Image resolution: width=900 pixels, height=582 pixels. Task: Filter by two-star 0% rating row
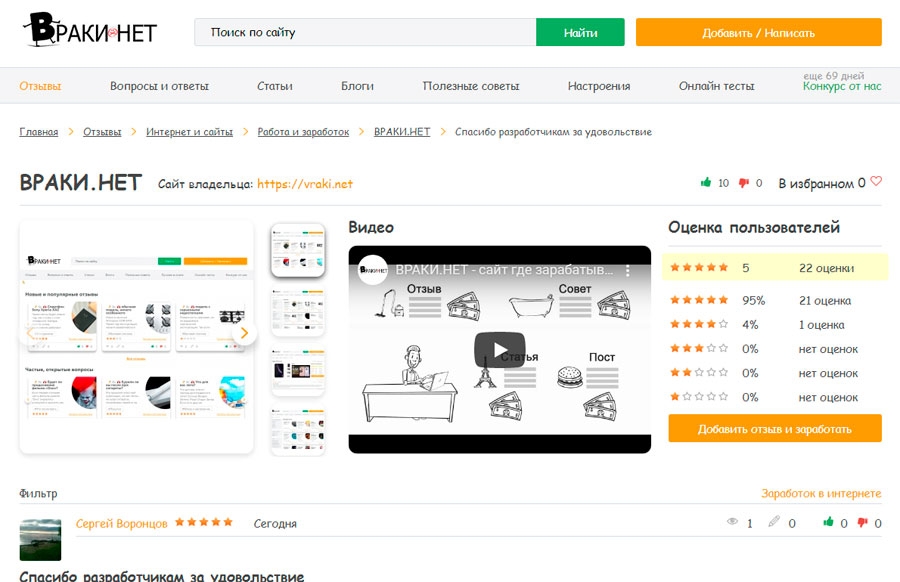click(x=775, y=373)
